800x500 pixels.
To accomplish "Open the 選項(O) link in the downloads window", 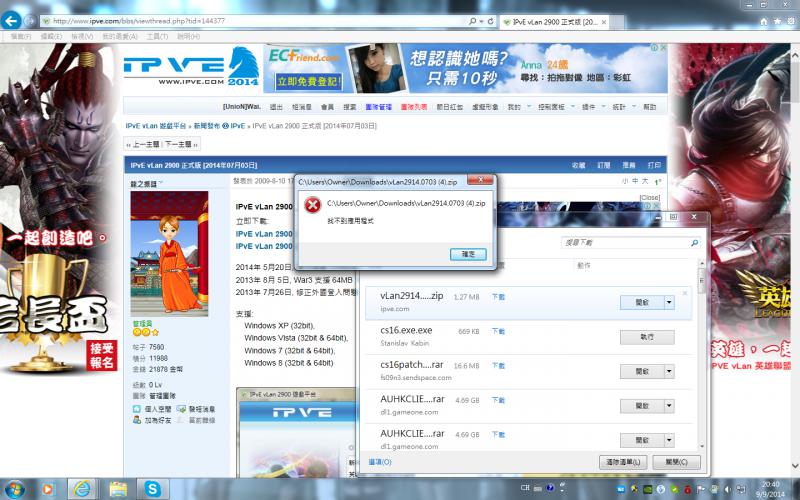I will [x=380, y=462].
